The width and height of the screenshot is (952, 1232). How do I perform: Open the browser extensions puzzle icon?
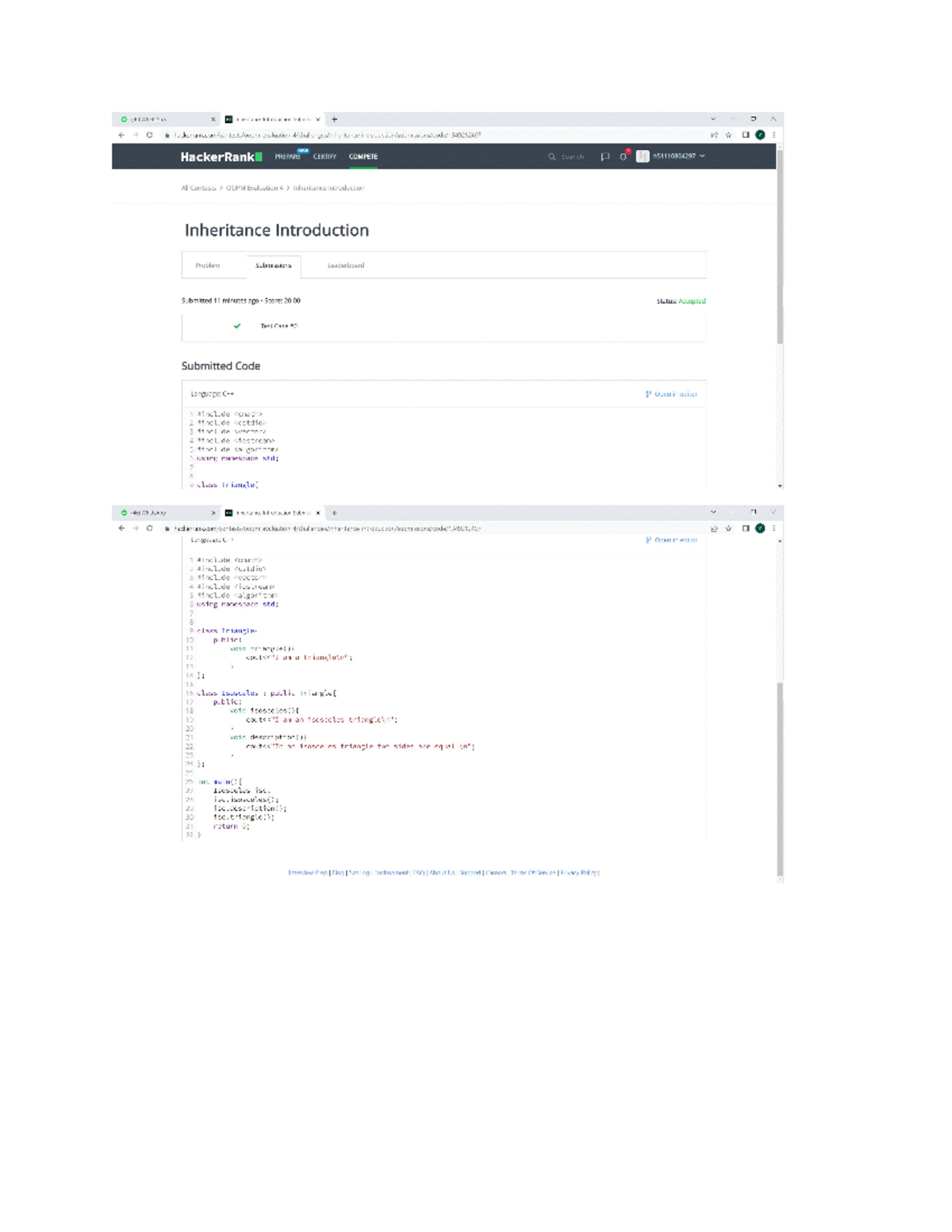point(745,136)
